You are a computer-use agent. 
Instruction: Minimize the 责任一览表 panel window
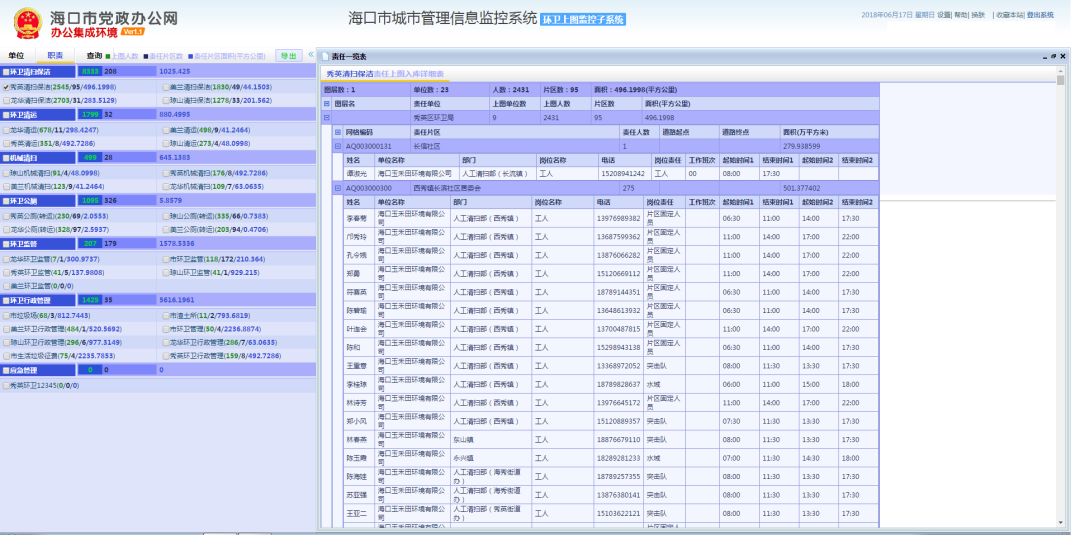(1045, 56)
